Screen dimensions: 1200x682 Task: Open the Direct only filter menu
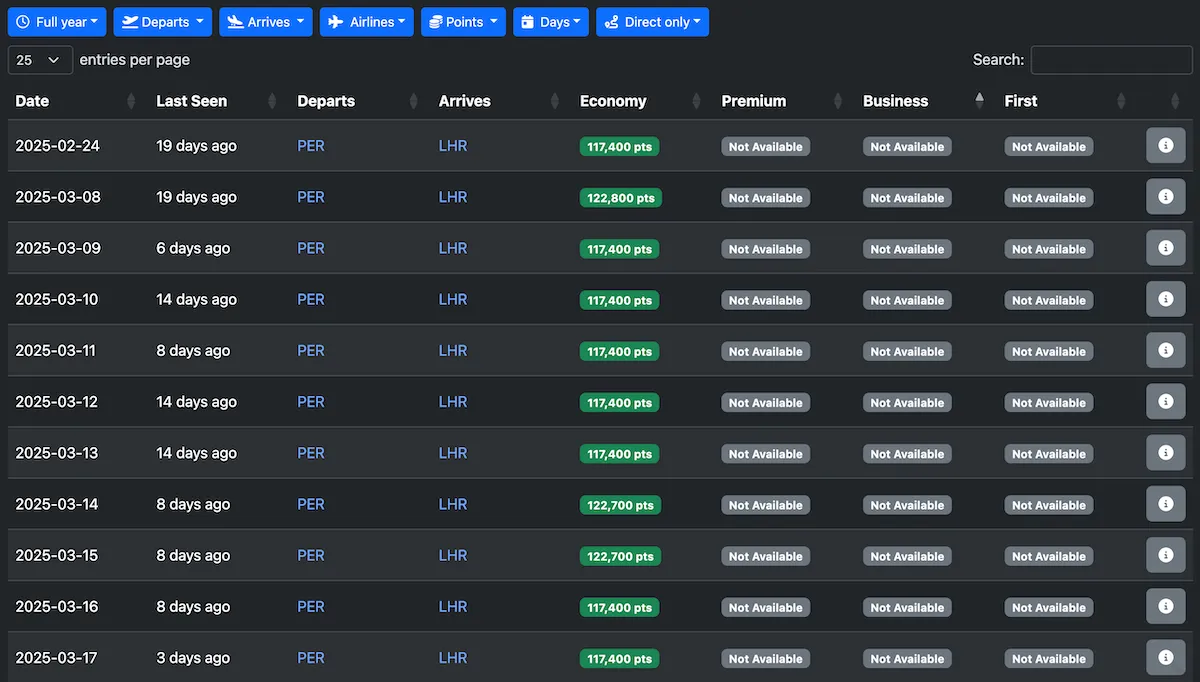coord(652,22)
